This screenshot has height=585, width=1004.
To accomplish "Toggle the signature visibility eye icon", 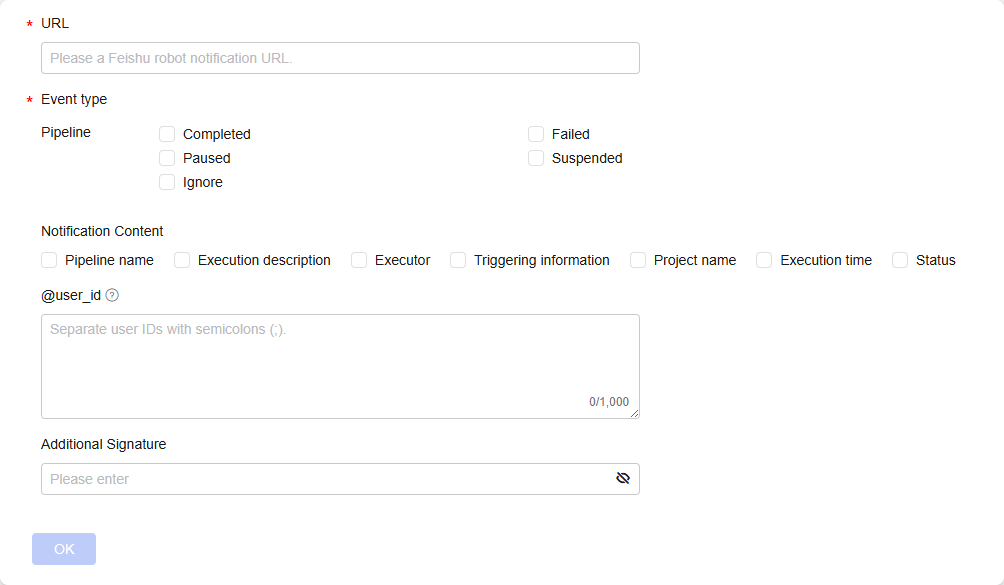I will click(x=623, y=479).
